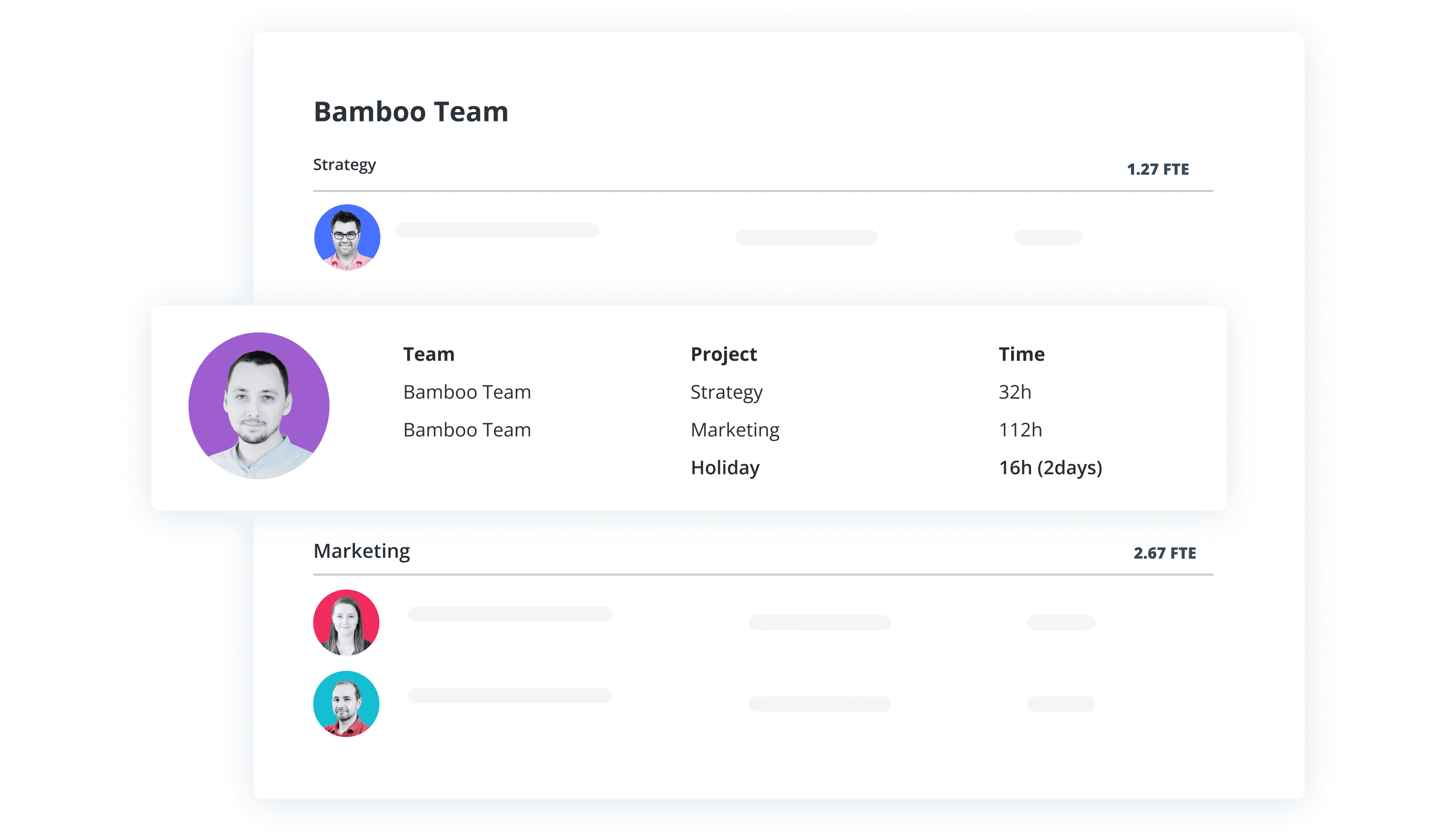Open the large purple-background profile photo

(x=259, y=406)
